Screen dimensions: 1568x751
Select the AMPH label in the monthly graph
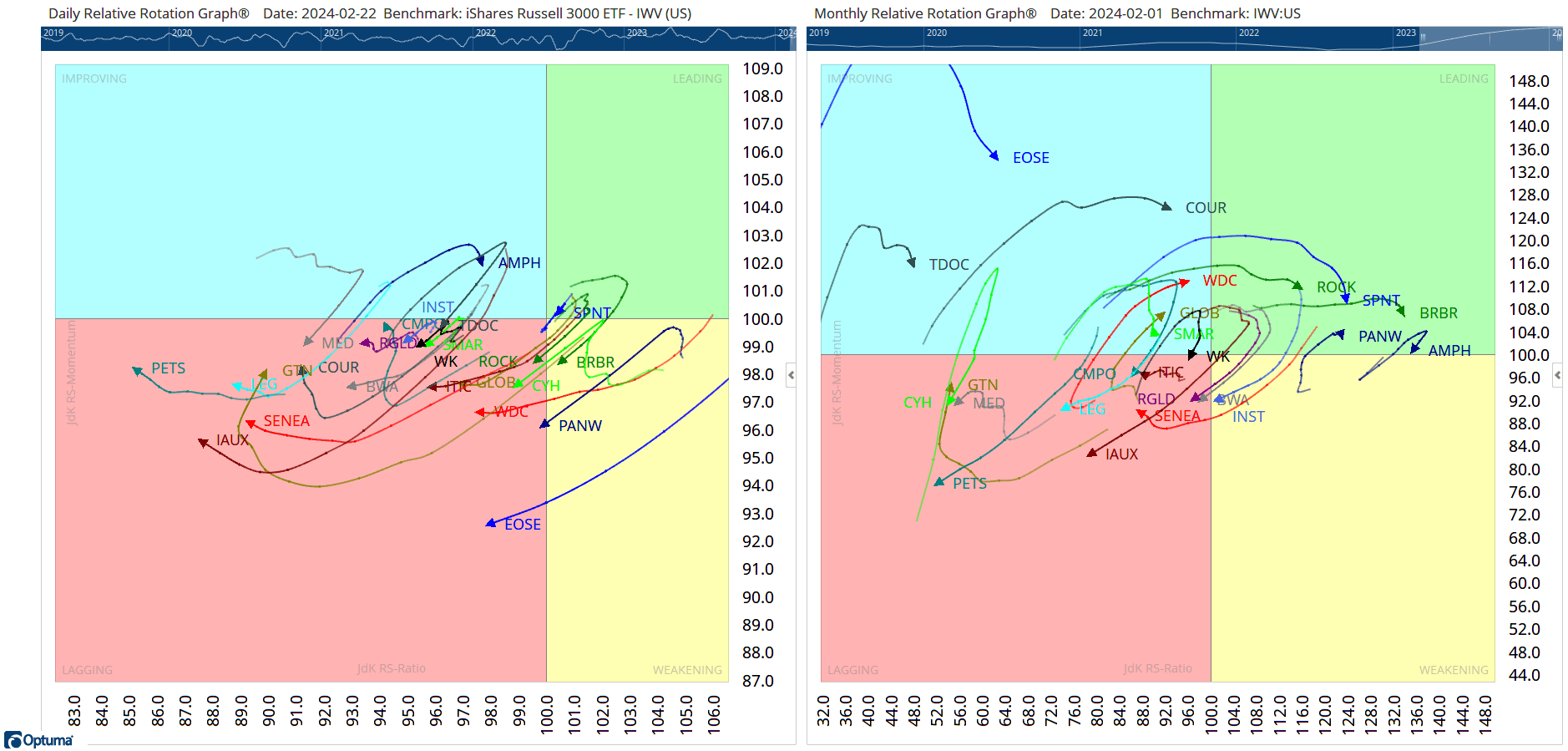1449,351
